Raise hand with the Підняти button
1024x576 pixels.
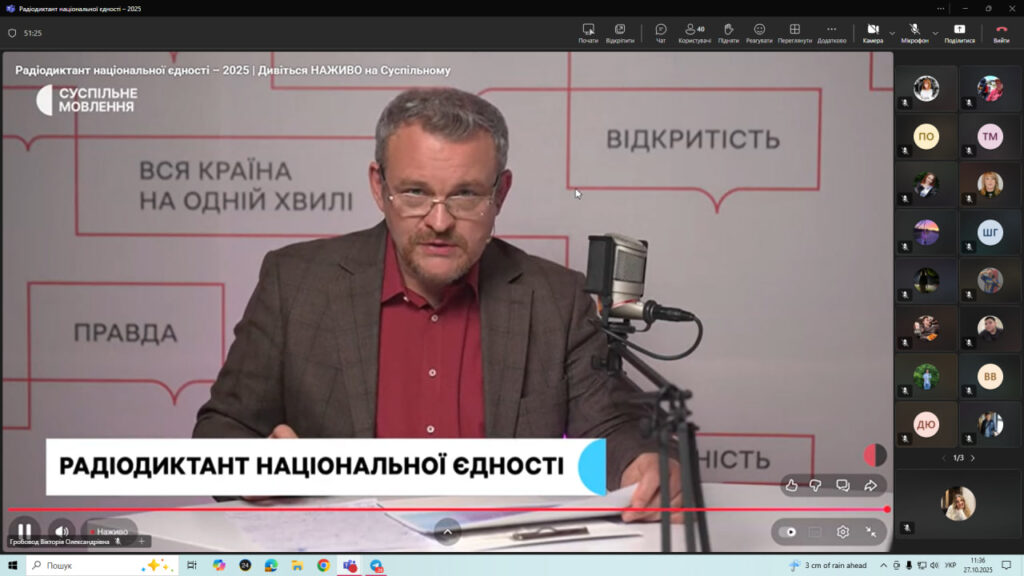click(728, 33)
